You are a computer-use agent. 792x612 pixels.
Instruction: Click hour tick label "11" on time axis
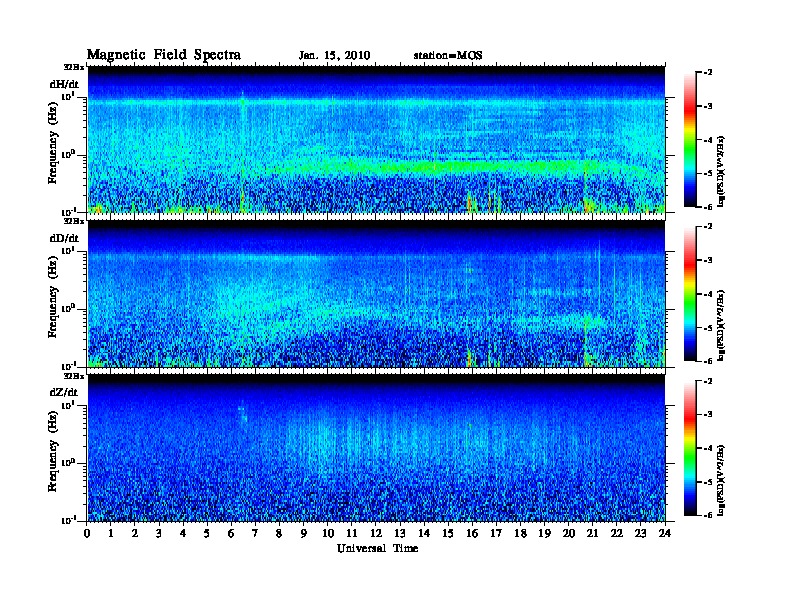click(352, 533)
